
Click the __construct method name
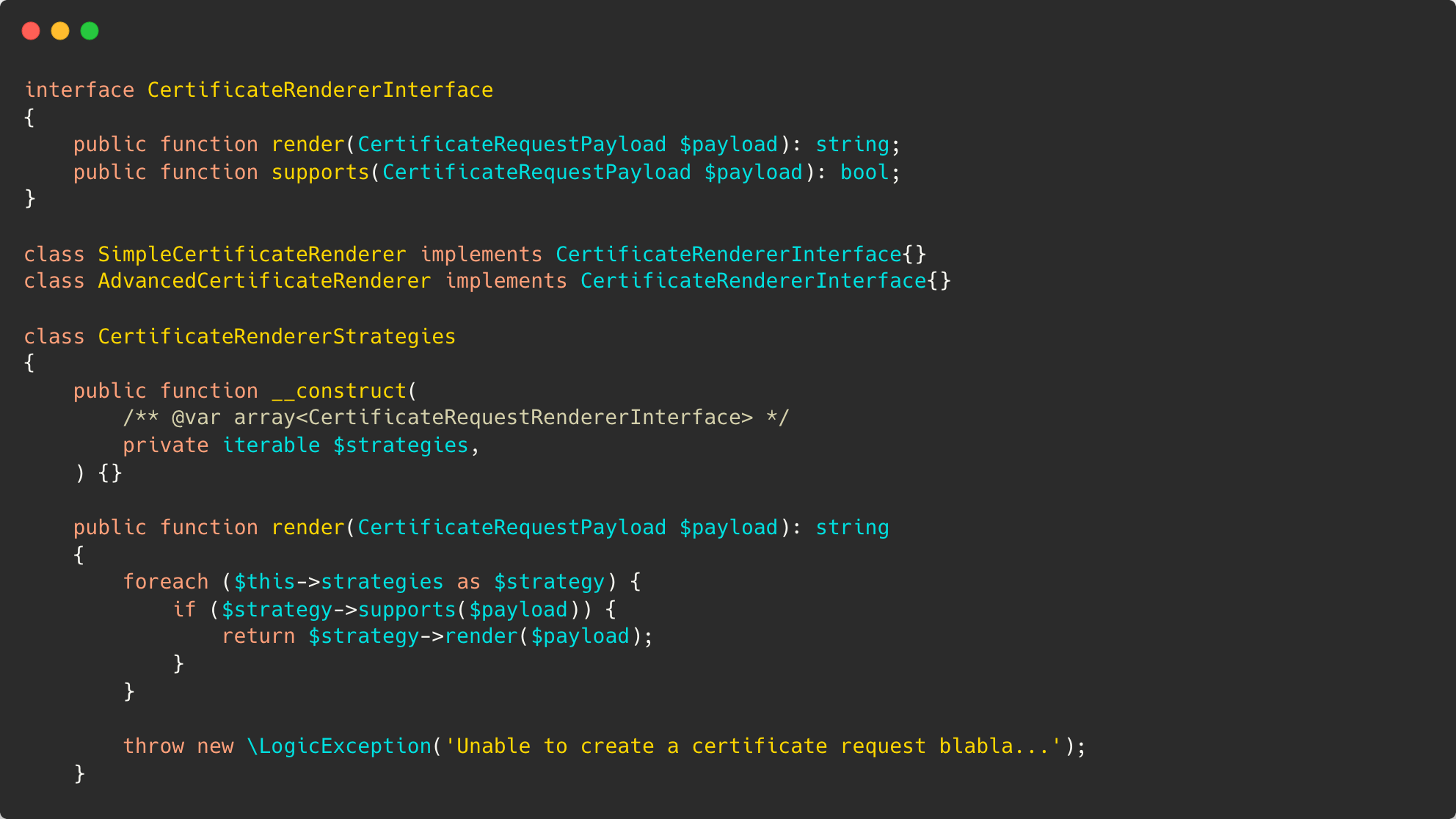(x=338, y=391)
